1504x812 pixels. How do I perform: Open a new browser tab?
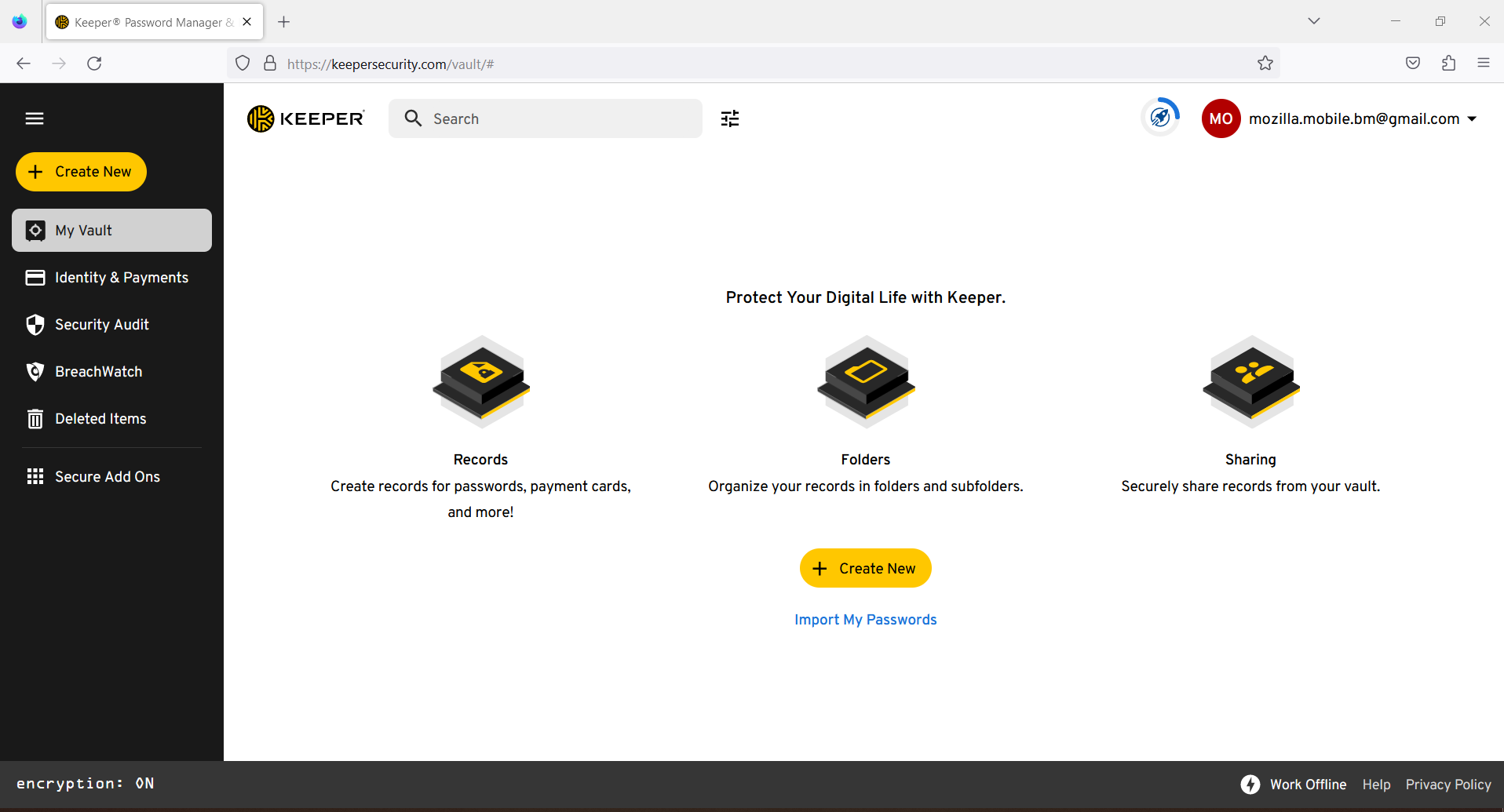pyautogui.click(x=284, y=21)
